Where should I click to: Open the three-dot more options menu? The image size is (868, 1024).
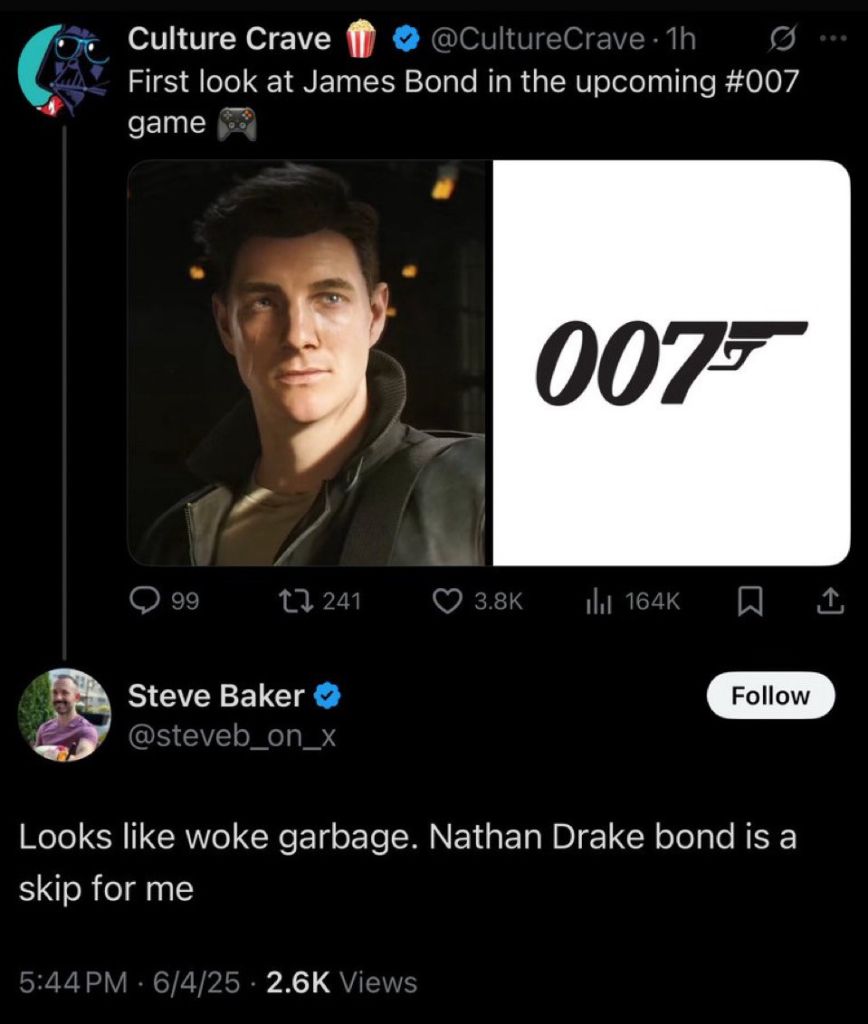click(x=831, y=39)
